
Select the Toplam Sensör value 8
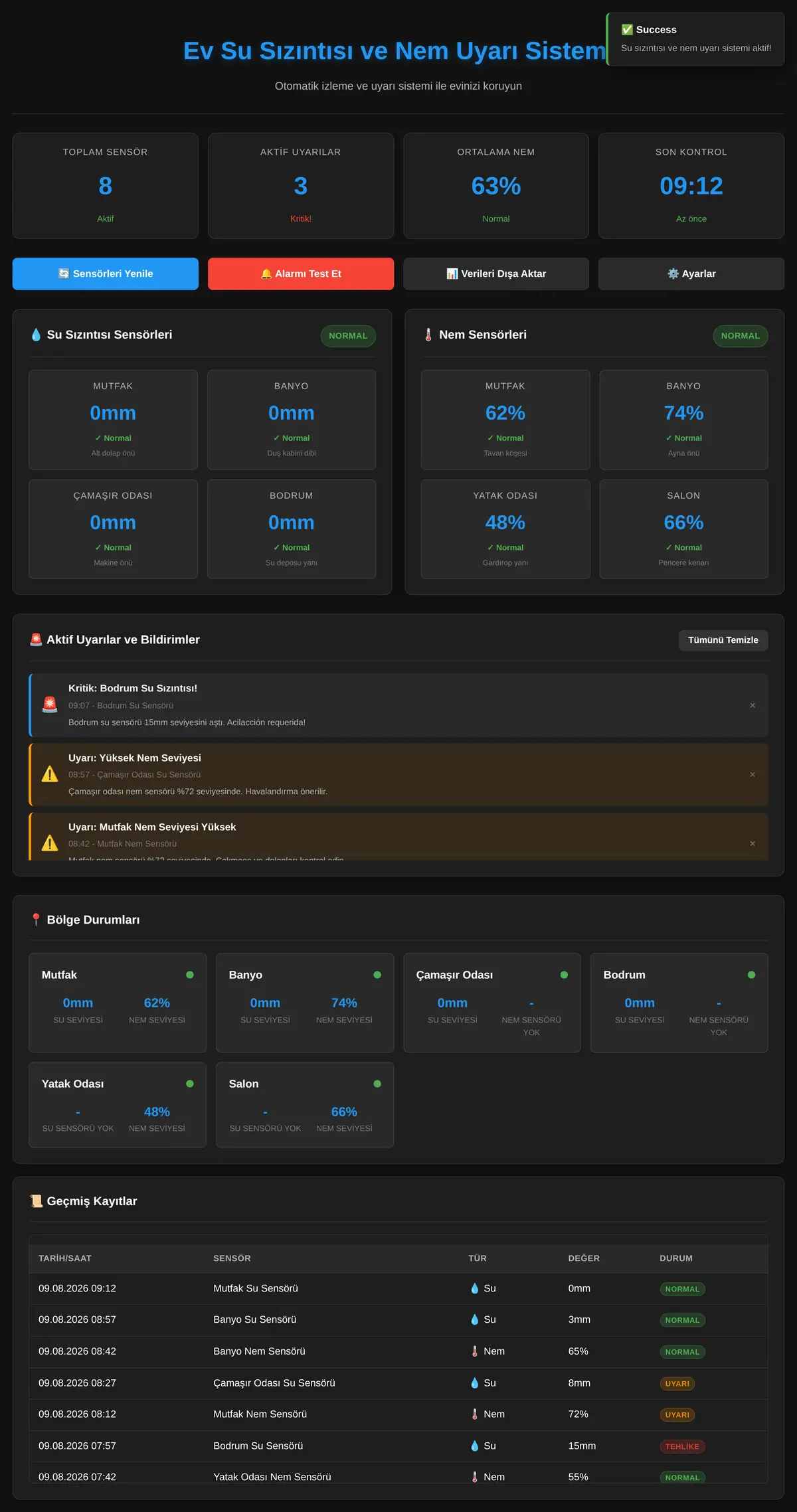click(x=106, y=186)
